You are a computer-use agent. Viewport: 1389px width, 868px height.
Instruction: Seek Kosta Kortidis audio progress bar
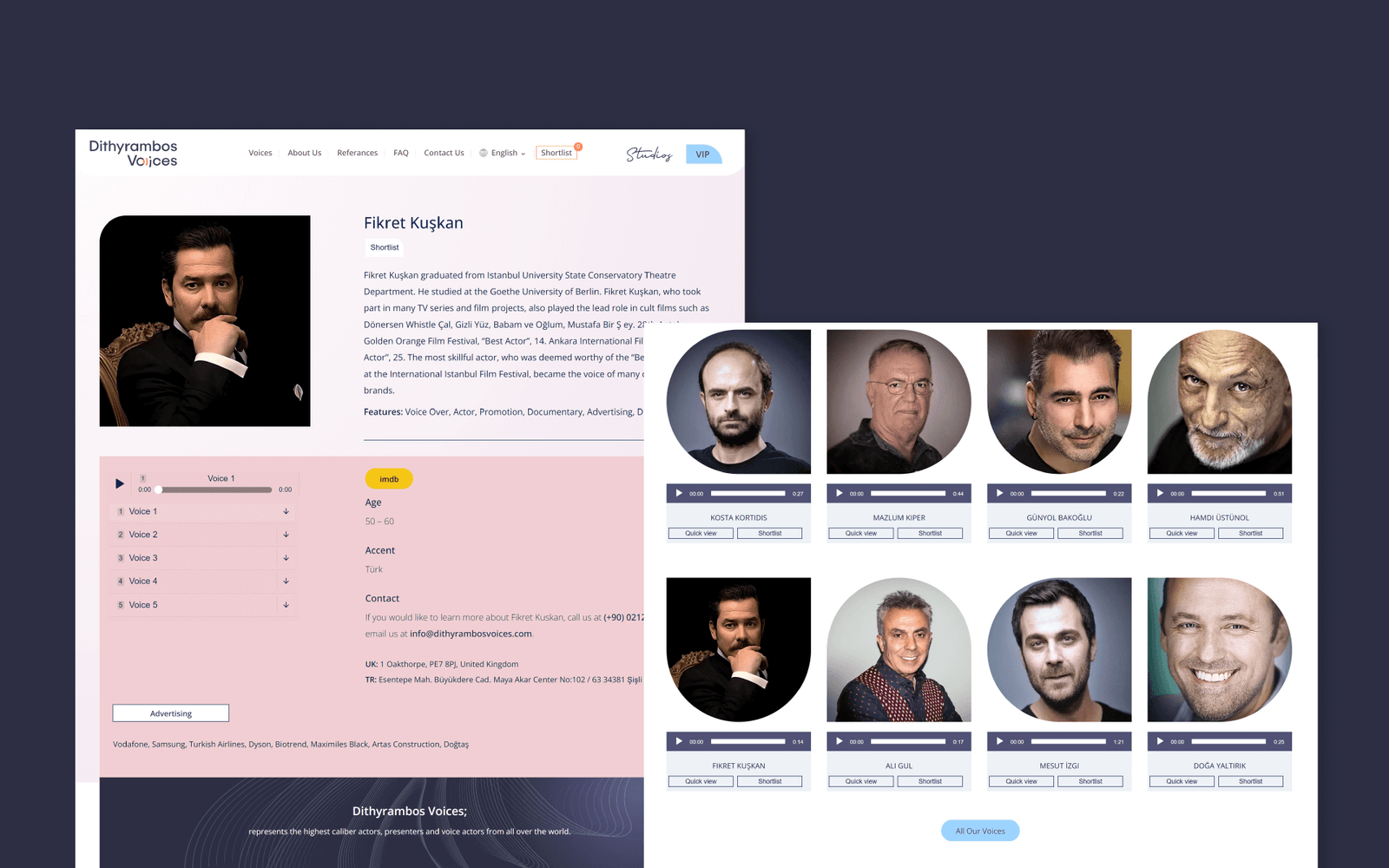[748, 493]
